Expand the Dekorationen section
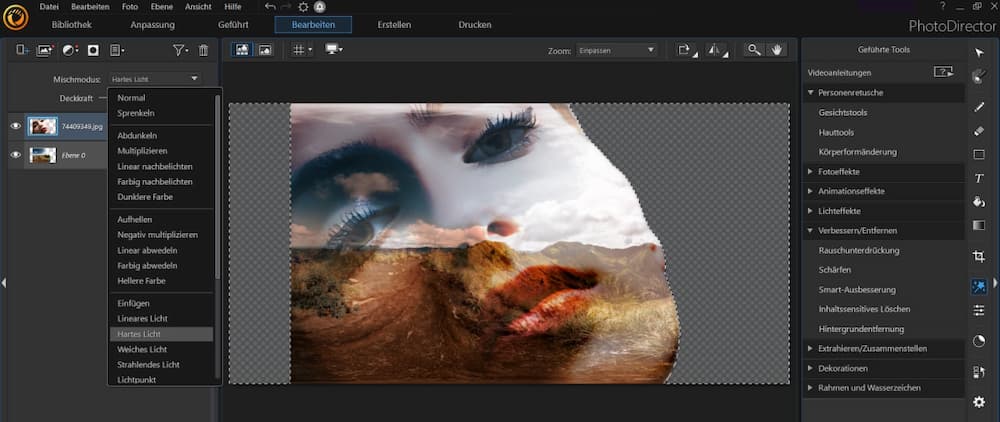Image resolution: width=1000 pixels, height=422 pixels. click(844, 368)
